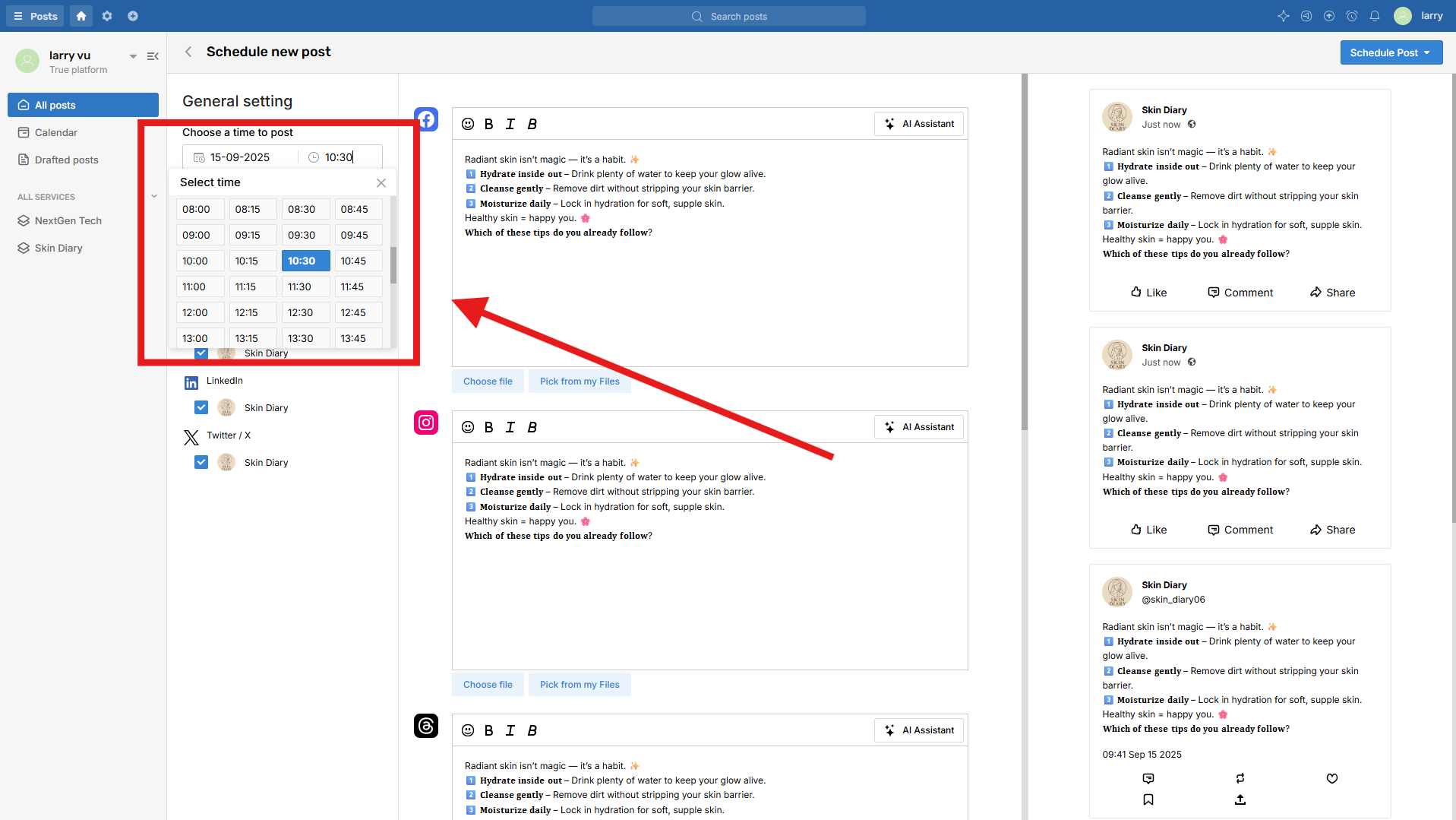Viewport: 1456px width, 820px height.
Task: Close the Select time popup
Action: [381, 183]
